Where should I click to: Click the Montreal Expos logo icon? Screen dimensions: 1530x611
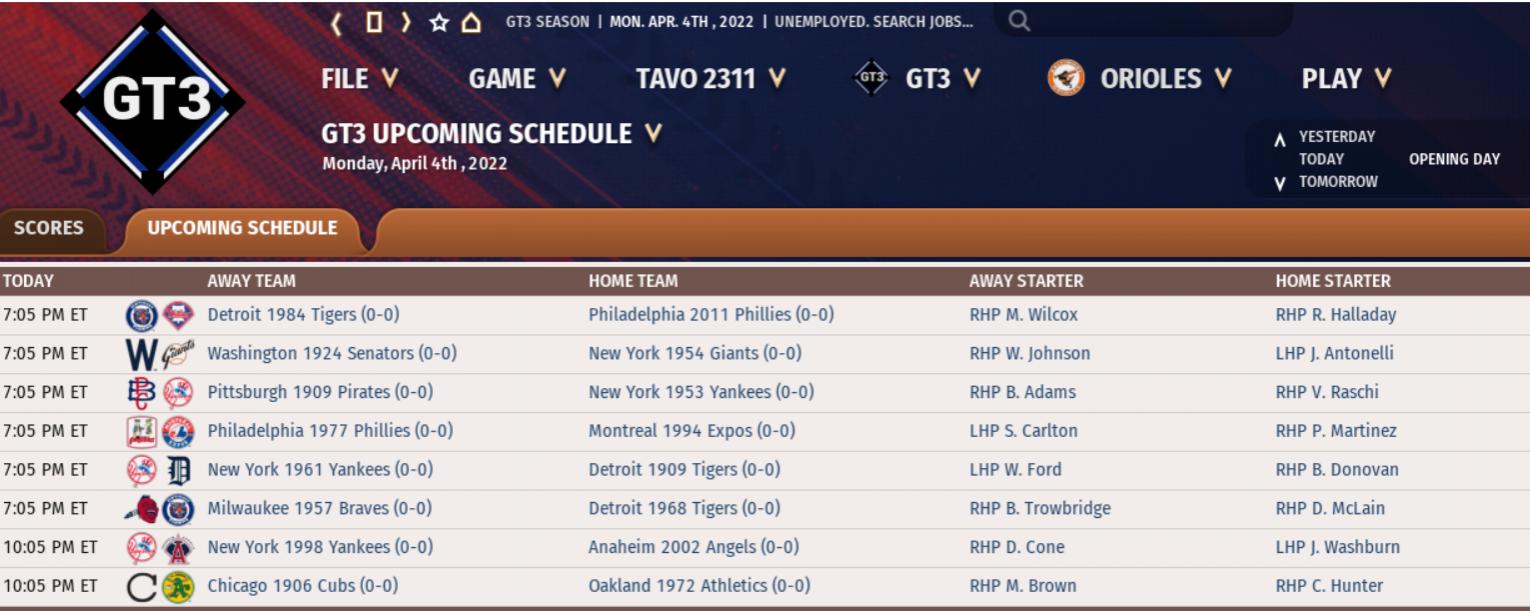(177, 432)
